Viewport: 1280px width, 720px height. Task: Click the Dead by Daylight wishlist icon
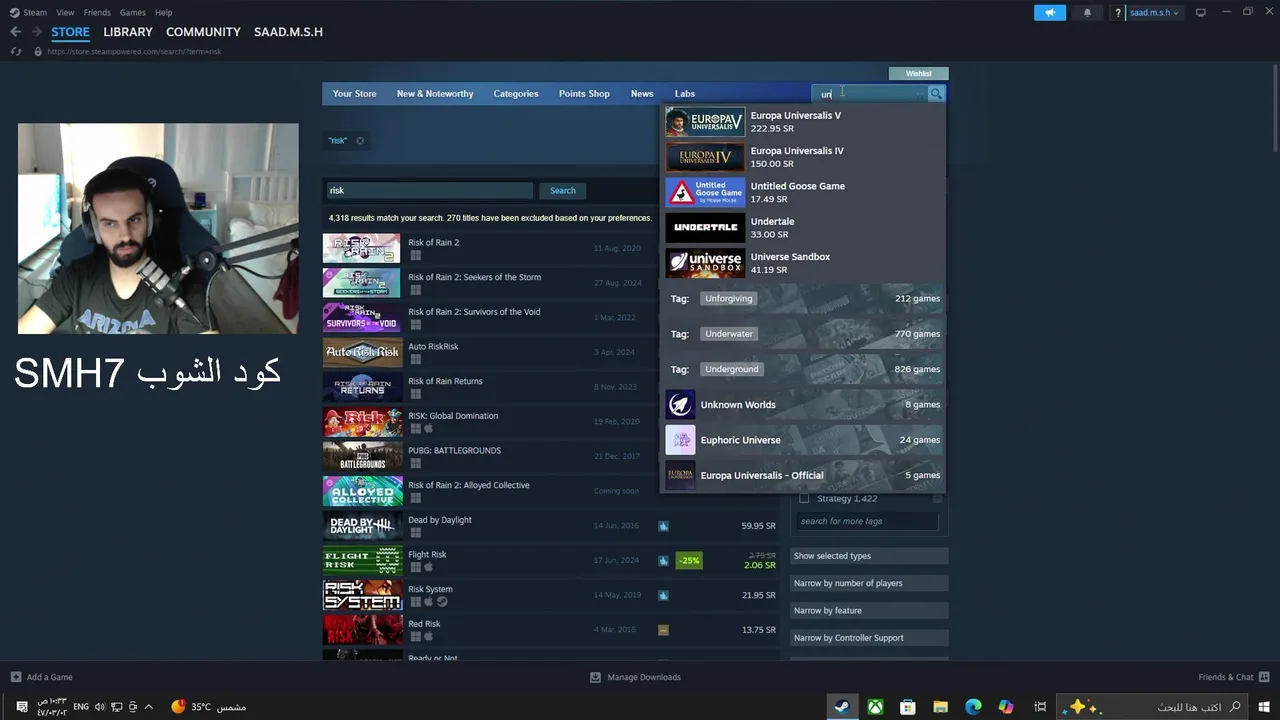(x=663, y=526)
